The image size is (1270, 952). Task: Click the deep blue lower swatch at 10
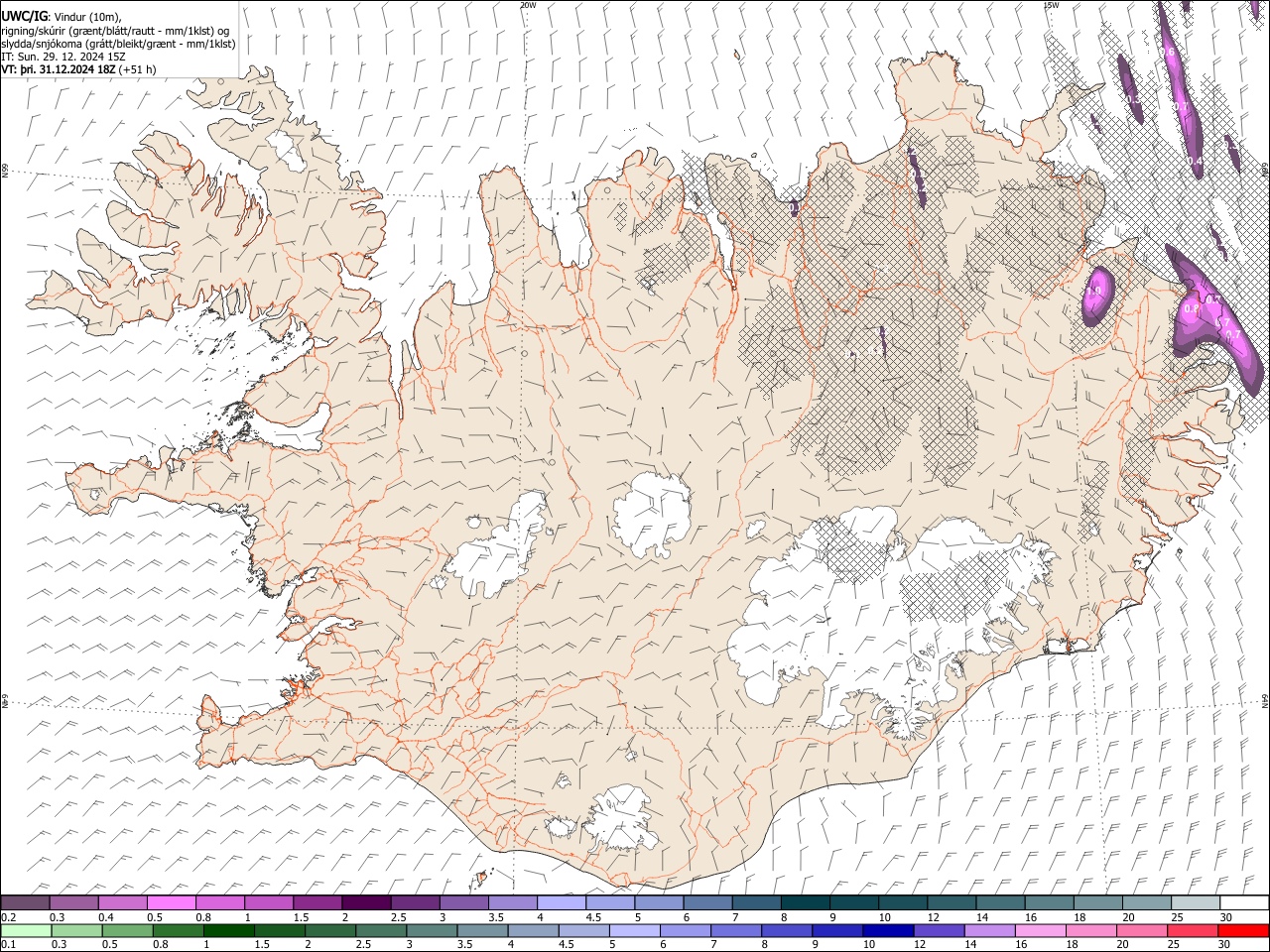[x=887, y=931]
